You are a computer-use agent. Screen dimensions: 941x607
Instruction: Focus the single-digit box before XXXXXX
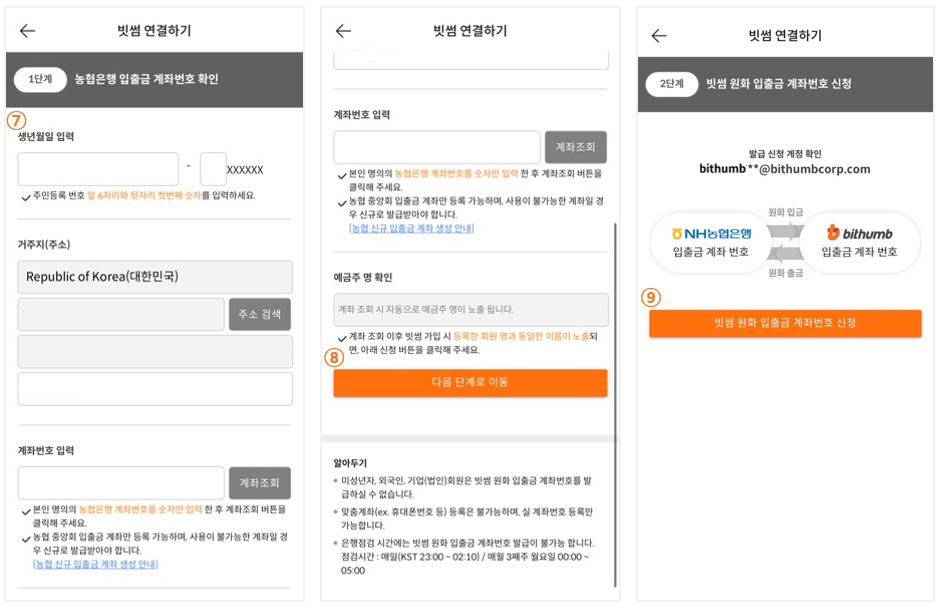click(x=213, y=169)
